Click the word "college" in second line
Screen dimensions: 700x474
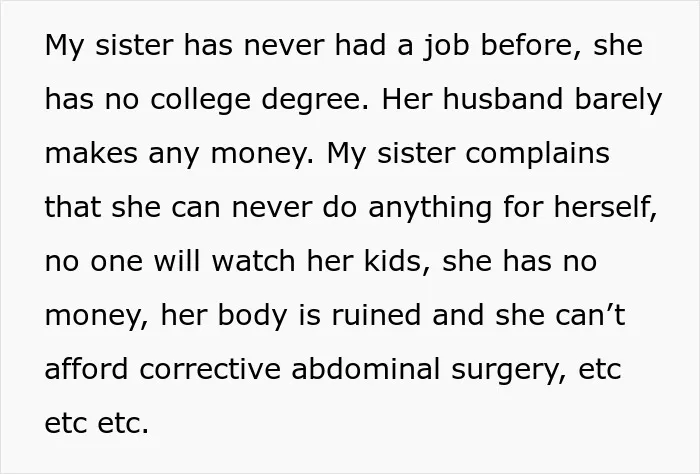[200, 101]
